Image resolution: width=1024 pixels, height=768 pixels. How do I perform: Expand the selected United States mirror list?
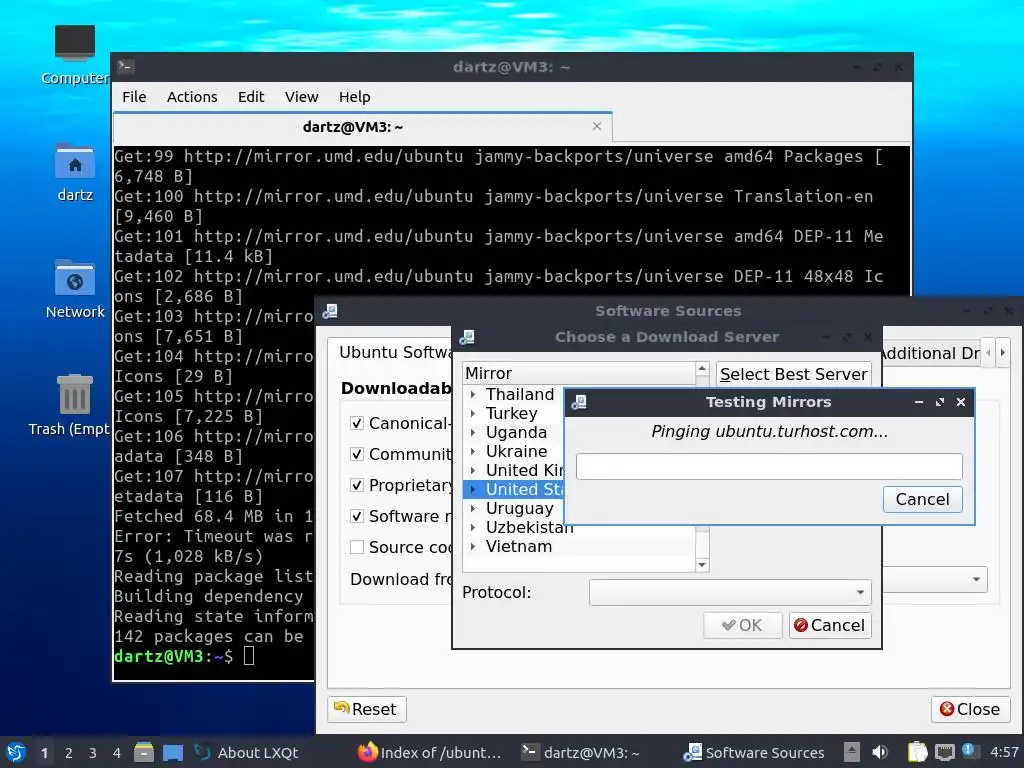[x=473, y=489]
